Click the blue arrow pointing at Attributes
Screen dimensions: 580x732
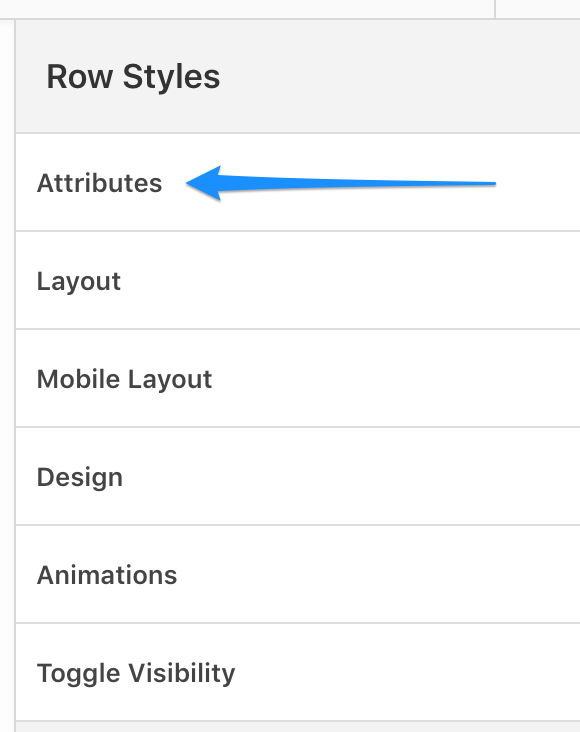pos(340,183)
